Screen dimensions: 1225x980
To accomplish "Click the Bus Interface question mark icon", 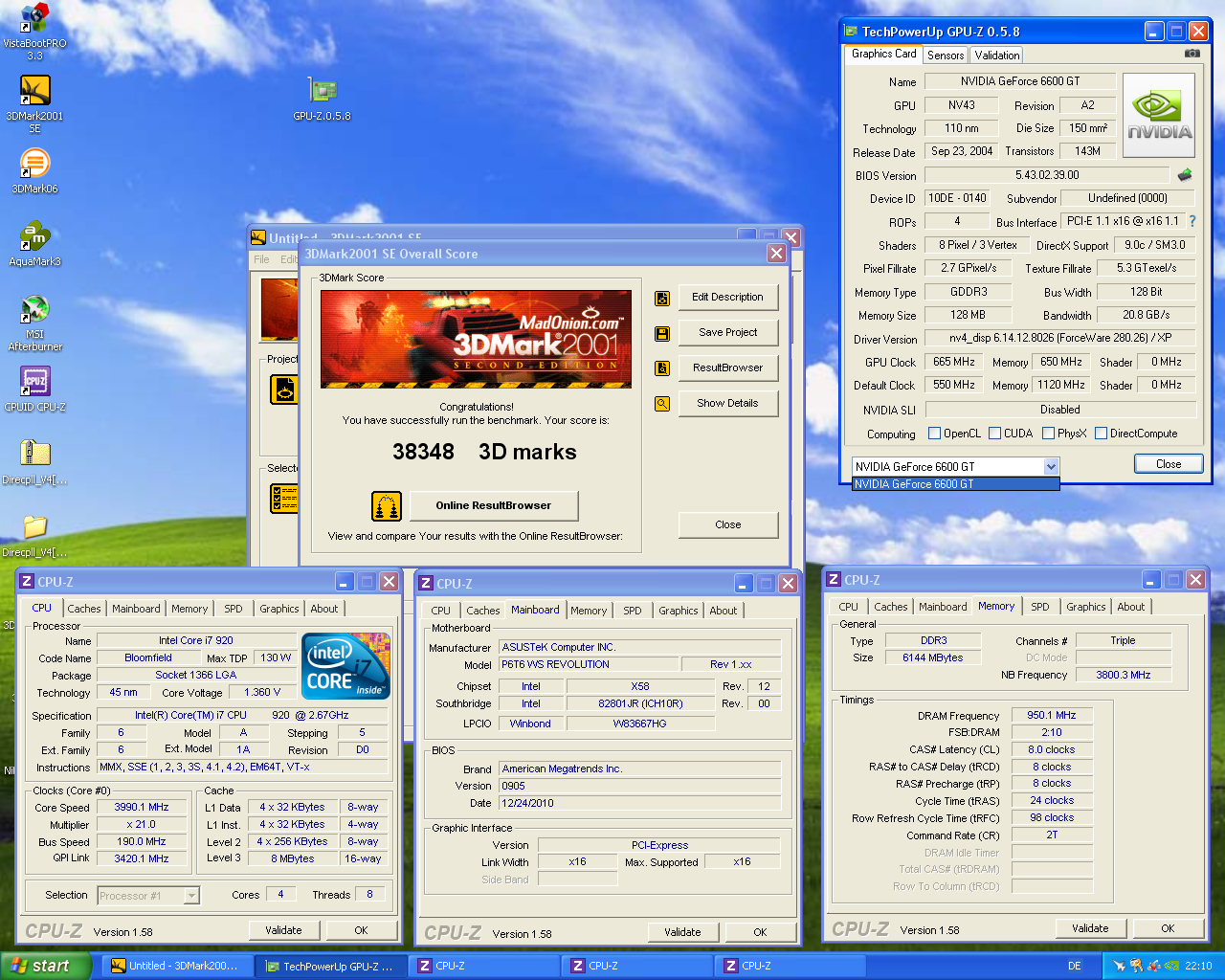I will pos(1192,221).
